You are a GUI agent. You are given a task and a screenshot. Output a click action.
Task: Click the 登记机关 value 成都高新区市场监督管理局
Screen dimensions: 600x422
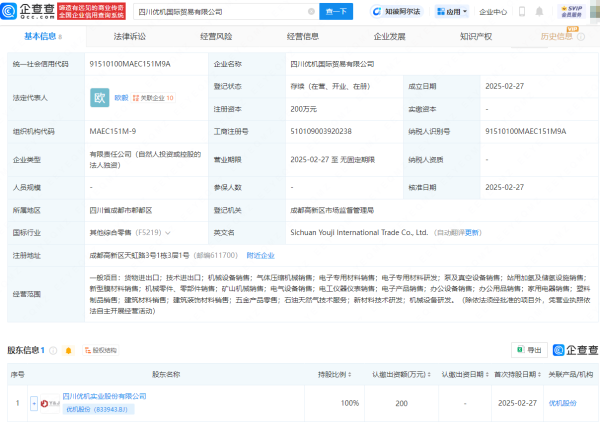click(x=332, y=210)
